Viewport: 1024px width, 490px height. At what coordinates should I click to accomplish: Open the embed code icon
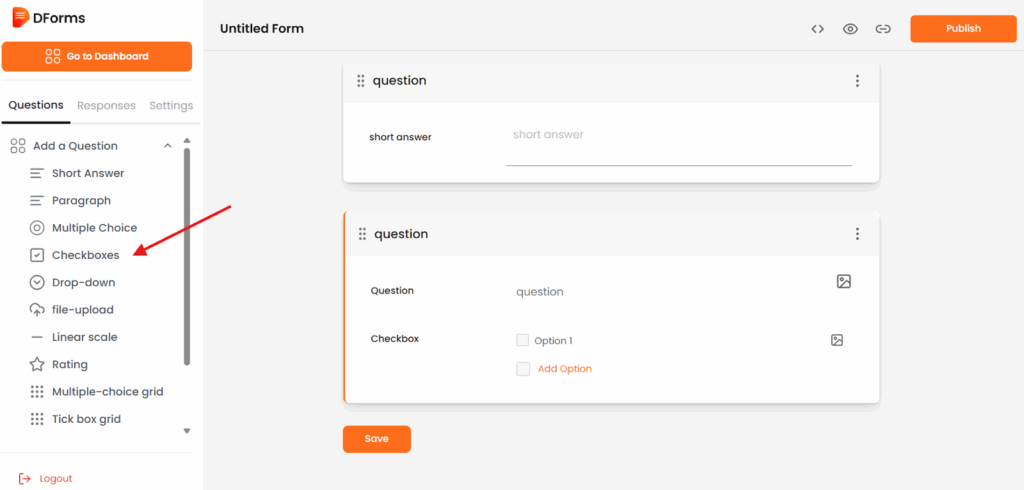coord(818,29)
